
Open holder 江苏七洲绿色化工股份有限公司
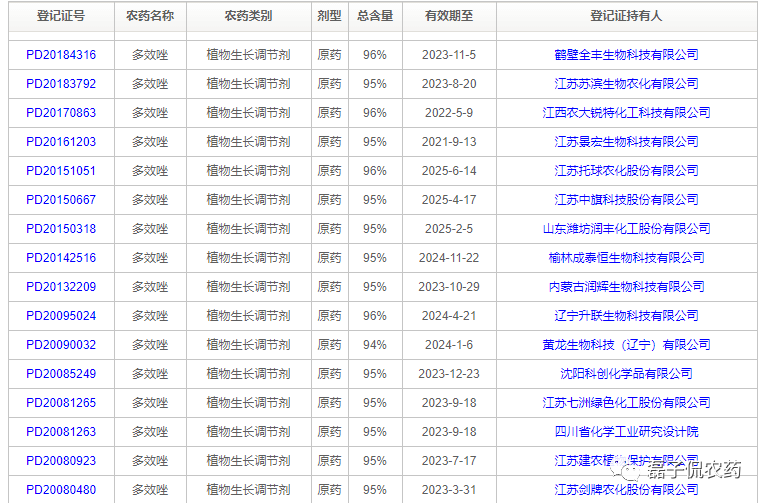click(626, 403)
